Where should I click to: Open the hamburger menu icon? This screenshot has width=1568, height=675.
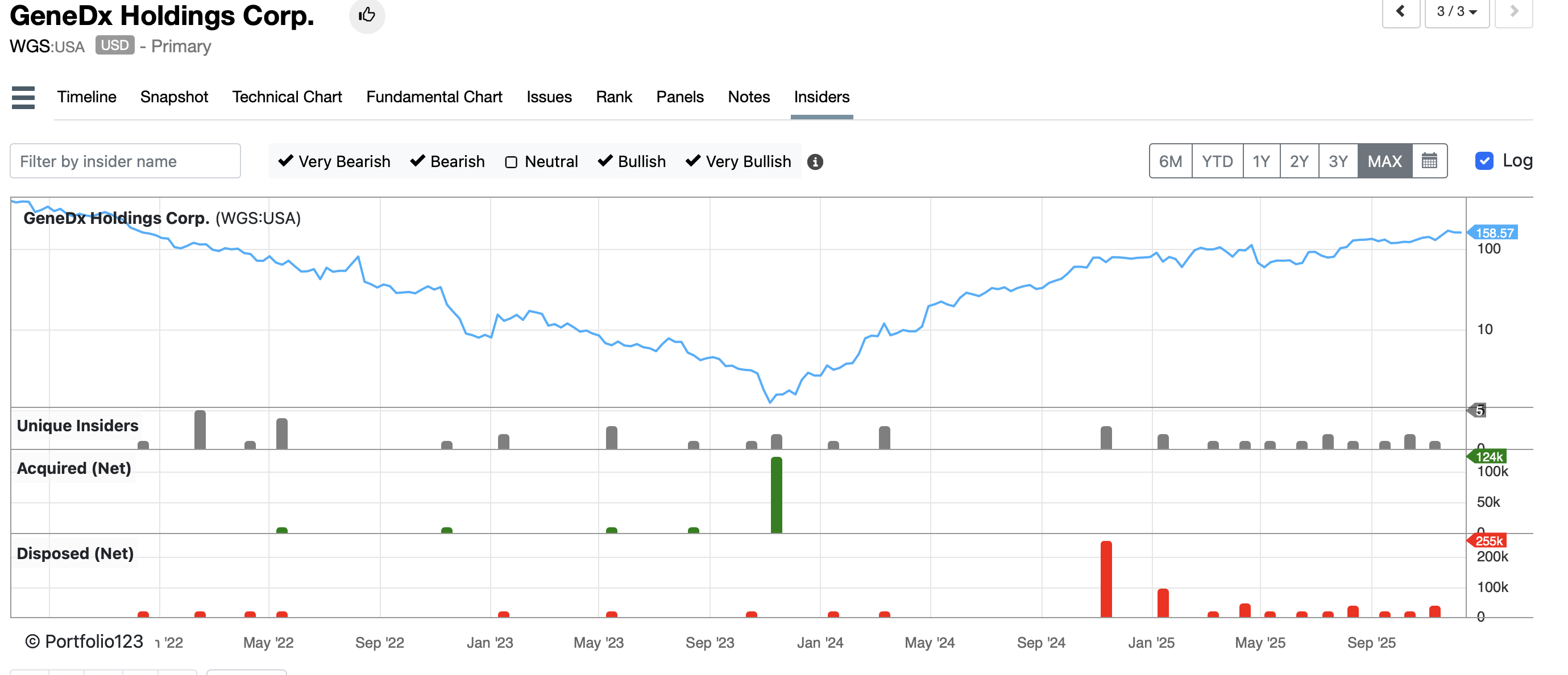point(23,97)
